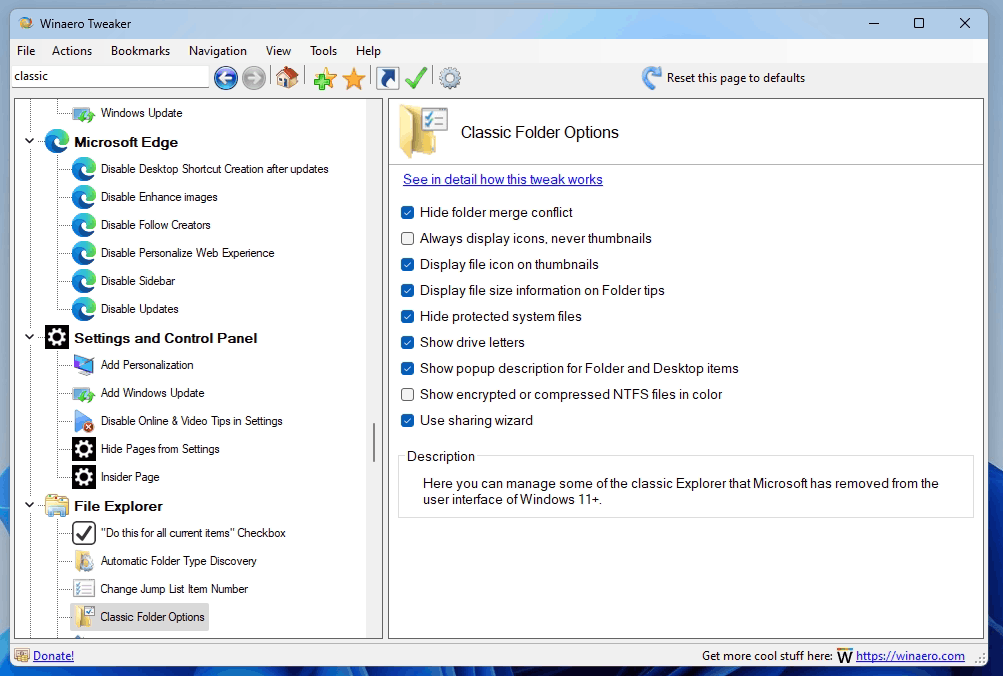The width and height of the screenshot is (1003, 676).
Task: Add bookmark with the green plus star
Action: 325,78
